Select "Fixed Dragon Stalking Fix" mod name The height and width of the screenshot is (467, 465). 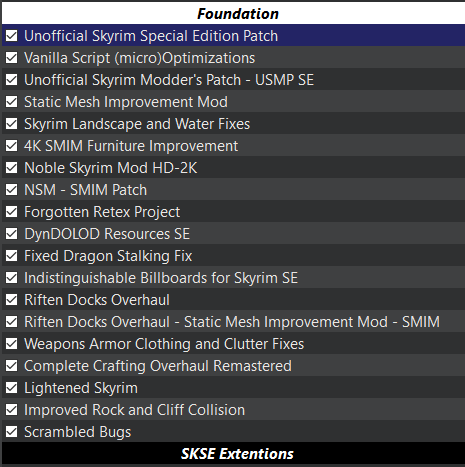[x=108, y=256]
